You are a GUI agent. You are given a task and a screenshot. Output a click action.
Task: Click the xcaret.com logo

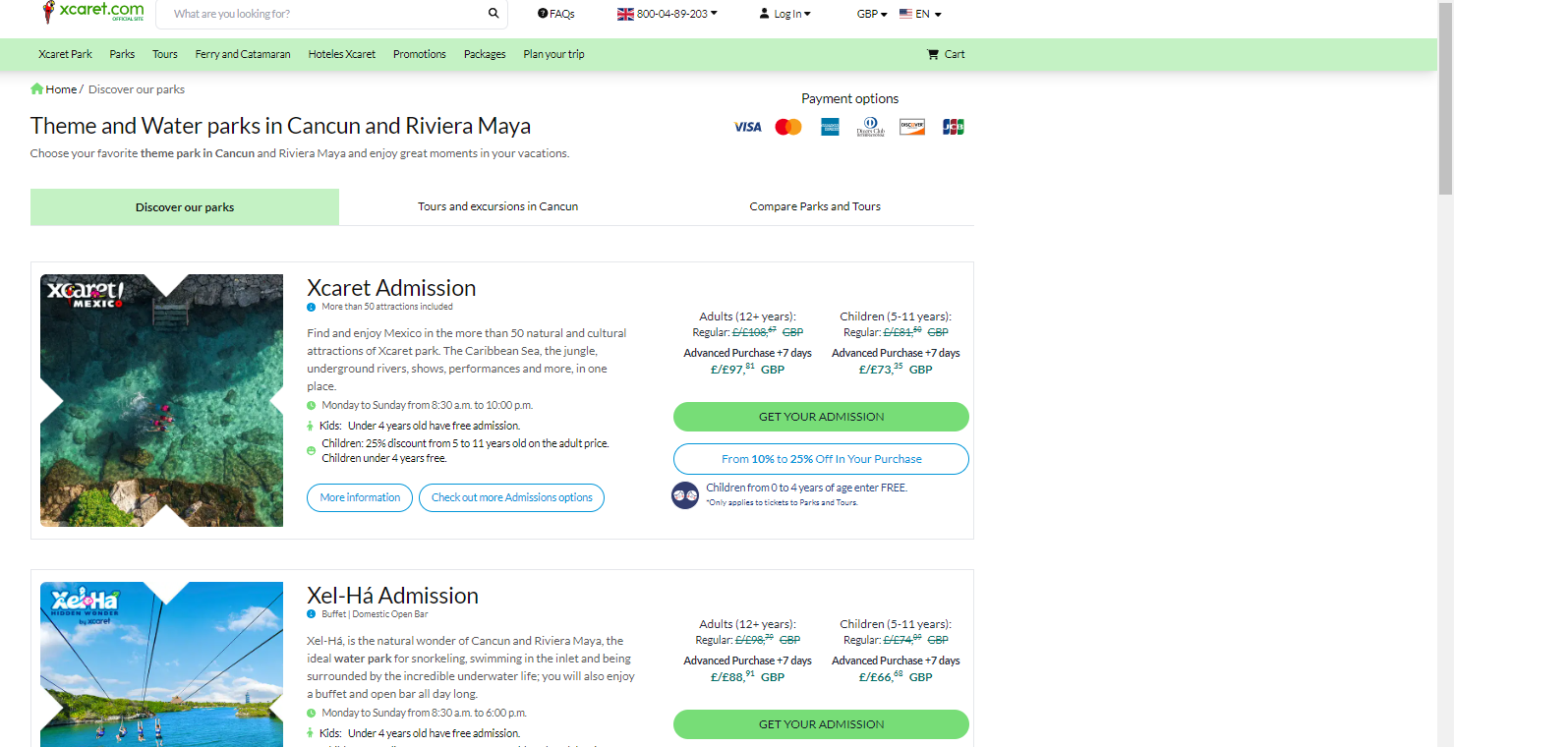point(92,12)
